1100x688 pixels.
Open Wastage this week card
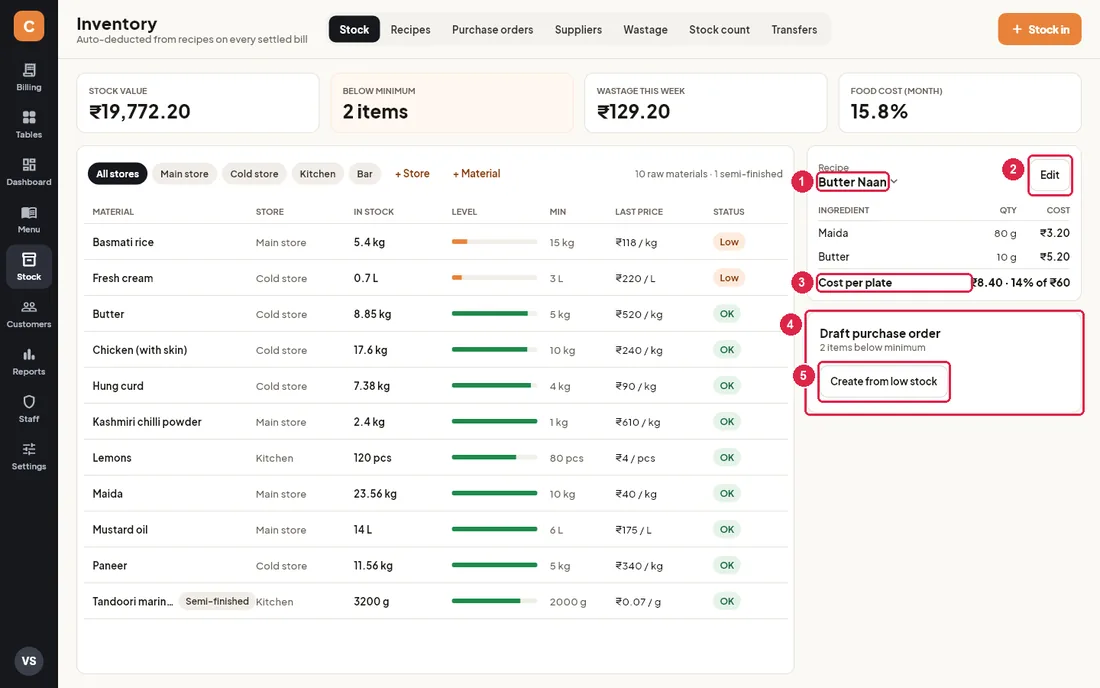coord(706,102)
